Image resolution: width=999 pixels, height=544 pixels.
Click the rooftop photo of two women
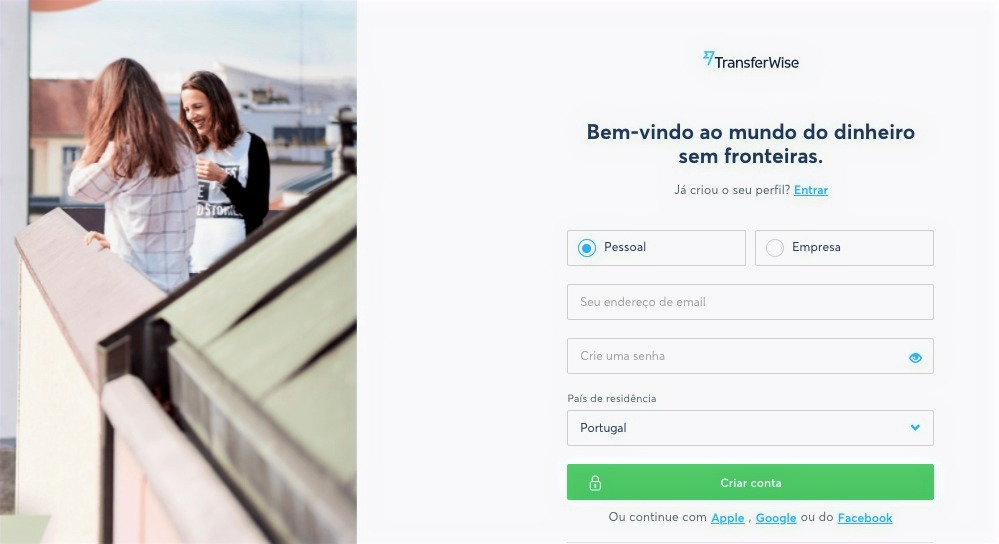178,272
